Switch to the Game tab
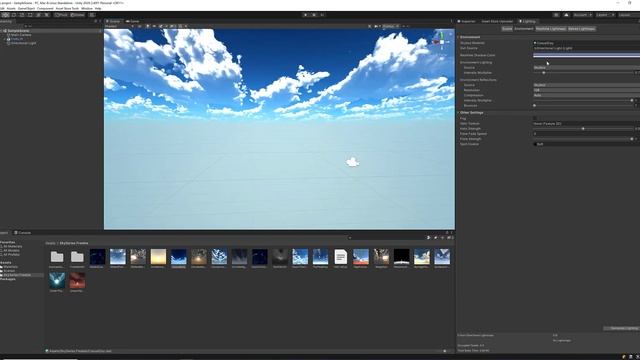 [133, 21]
